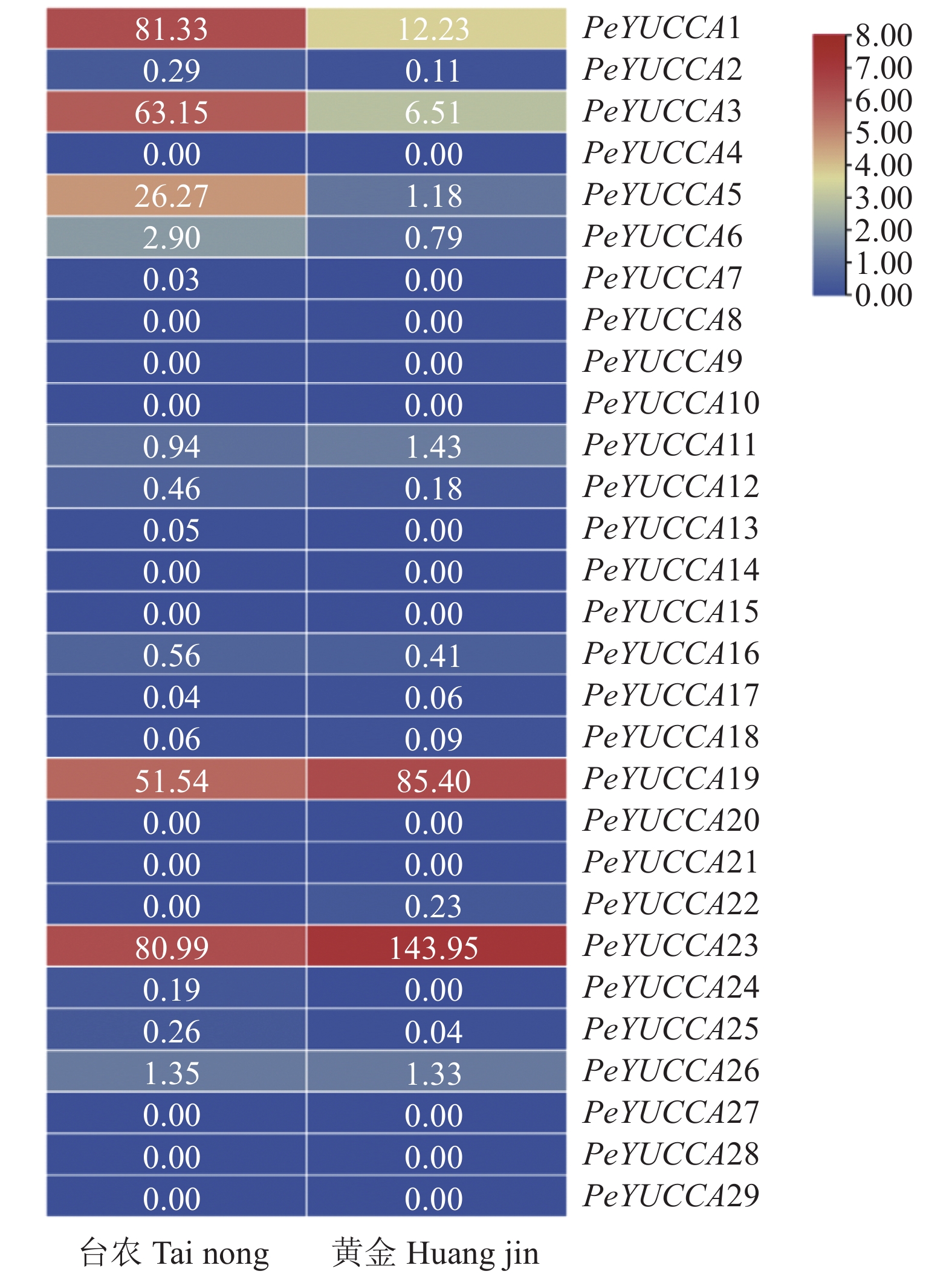
Task: Click the PeYUCCA1 gene label
Action: tap(662, 28)
